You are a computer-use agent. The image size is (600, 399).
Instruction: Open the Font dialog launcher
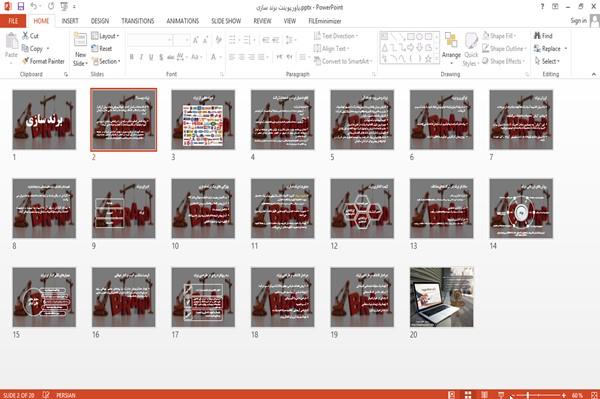tap(222, 75)
